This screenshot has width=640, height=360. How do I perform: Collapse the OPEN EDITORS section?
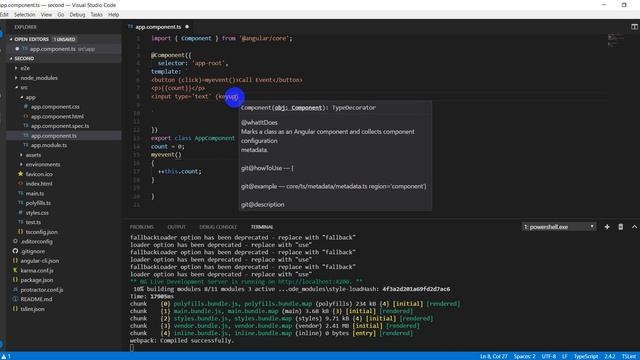pyautogui.click(x=31, y=39)
